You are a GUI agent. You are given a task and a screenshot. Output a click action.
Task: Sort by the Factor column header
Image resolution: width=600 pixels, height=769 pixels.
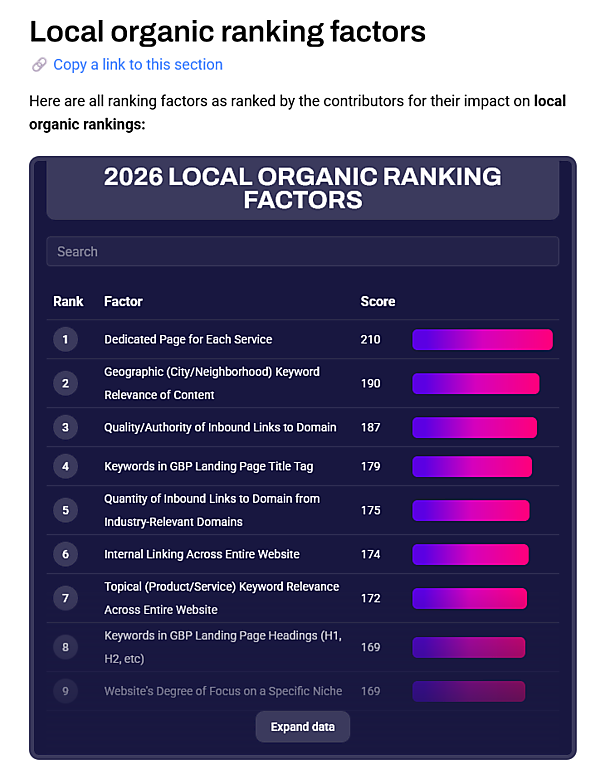pos(123,301)
